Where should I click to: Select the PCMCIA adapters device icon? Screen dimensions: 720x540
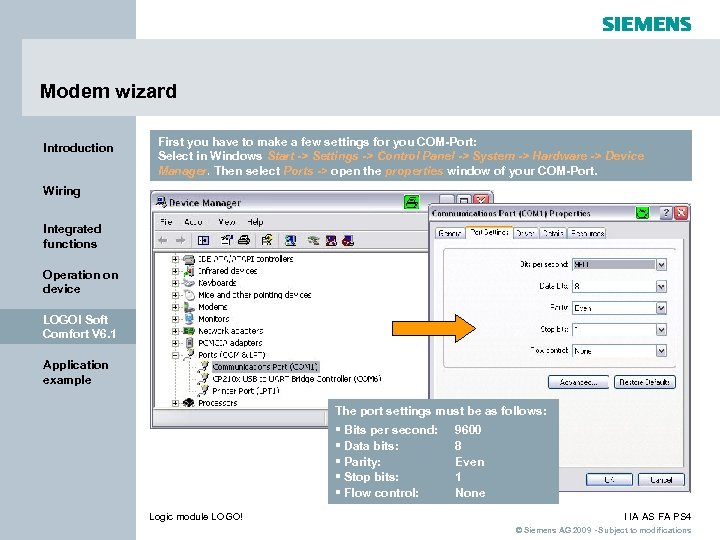point(189,343)
